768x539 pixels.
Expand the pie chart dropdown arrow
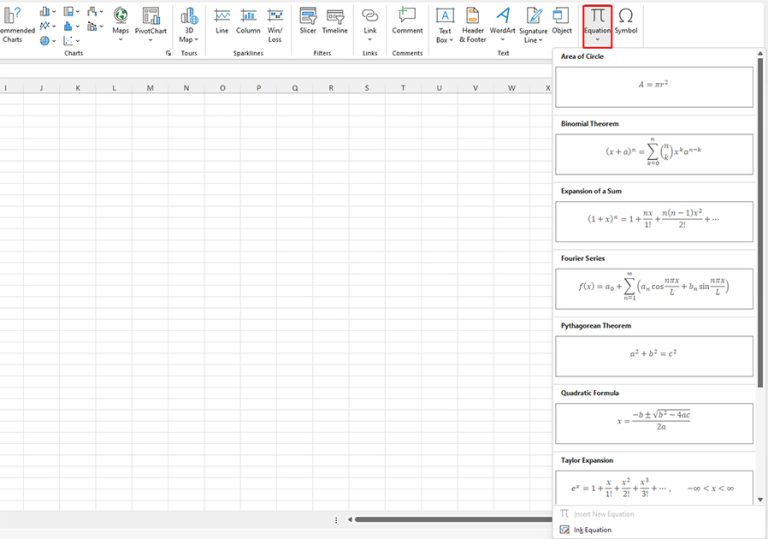tap(53, 41)
